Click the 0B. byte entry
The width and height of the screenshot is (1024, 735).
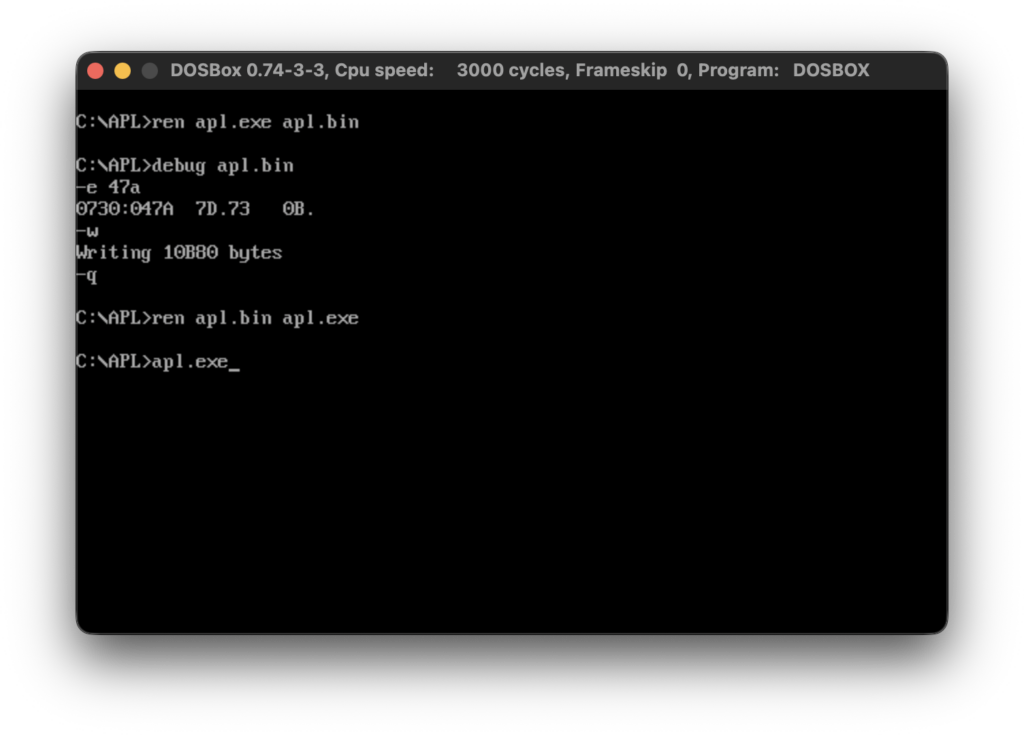point(299,209)
